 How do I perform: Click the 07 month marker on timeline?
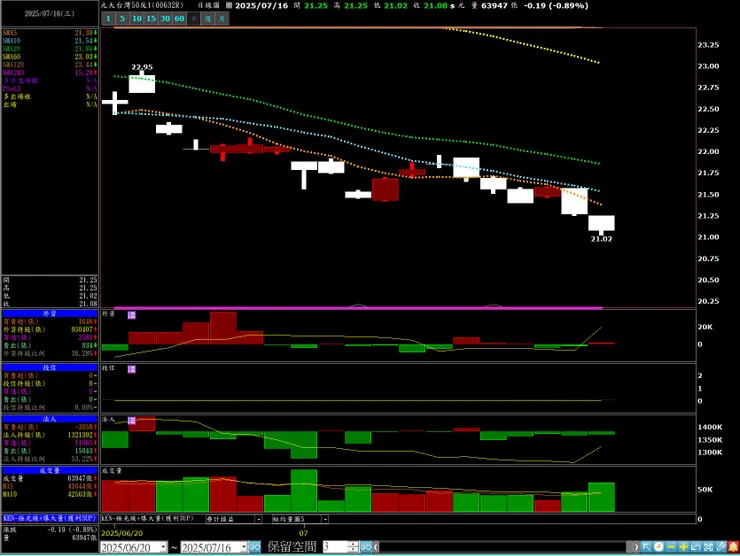point(303,533)
